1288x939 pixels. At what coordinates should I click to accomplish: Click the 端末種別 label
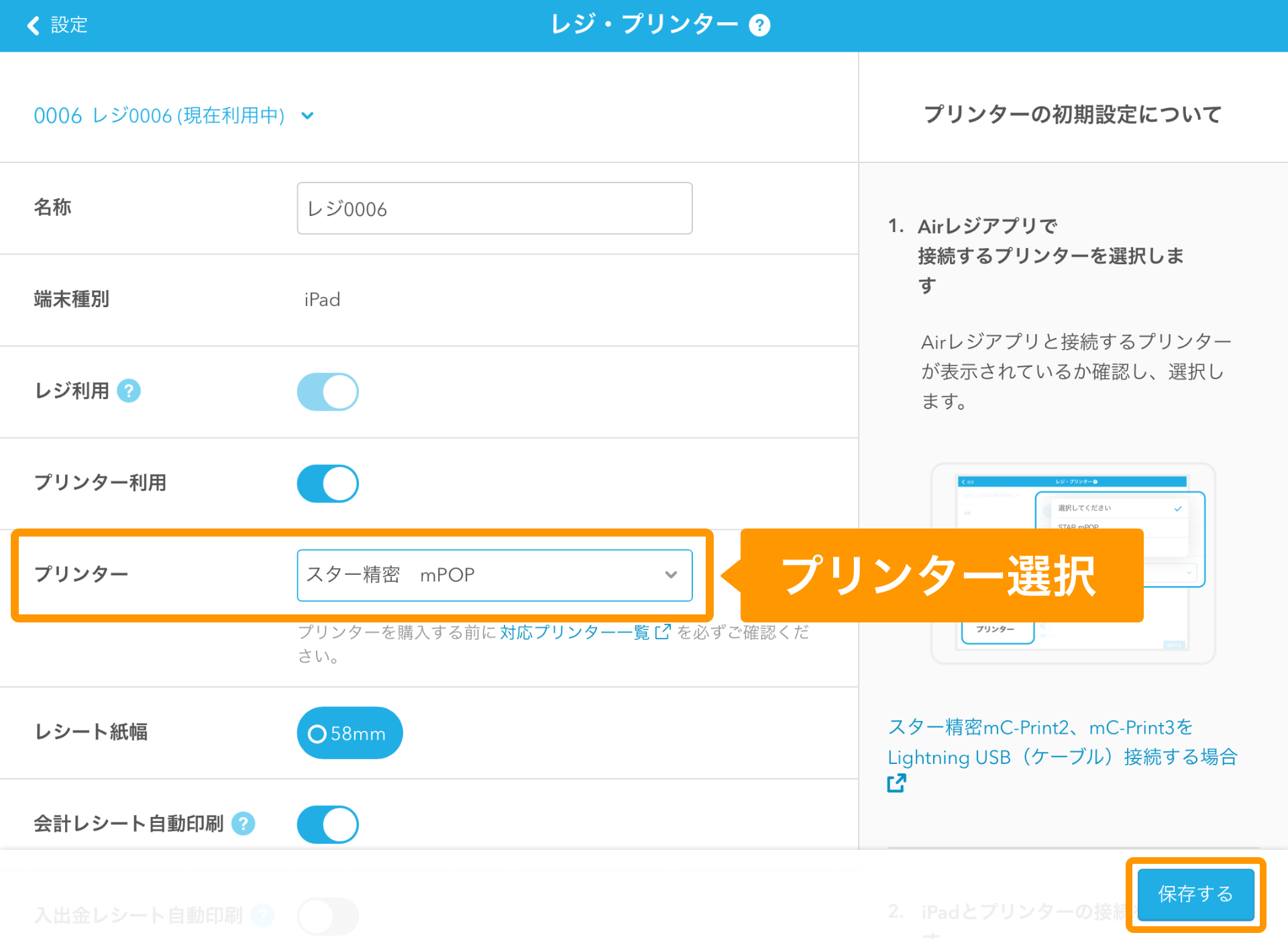[71, 299]
